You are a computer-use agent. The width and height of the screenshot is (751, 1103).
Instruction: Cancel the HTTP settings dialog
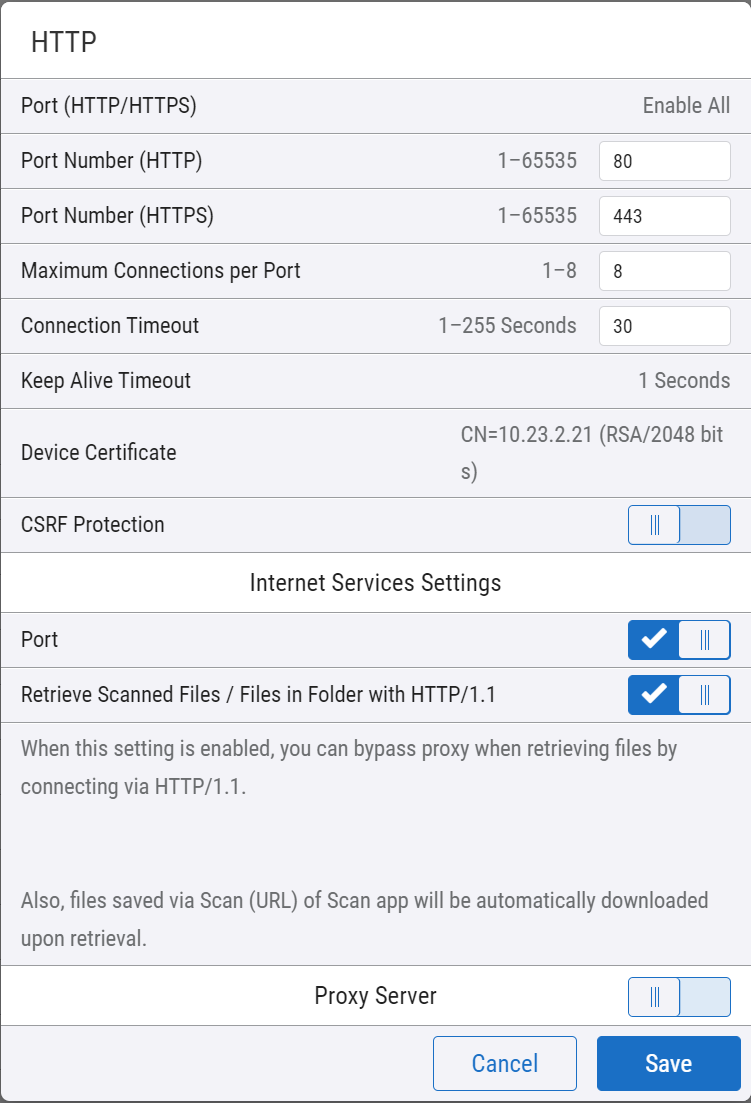505,1063
